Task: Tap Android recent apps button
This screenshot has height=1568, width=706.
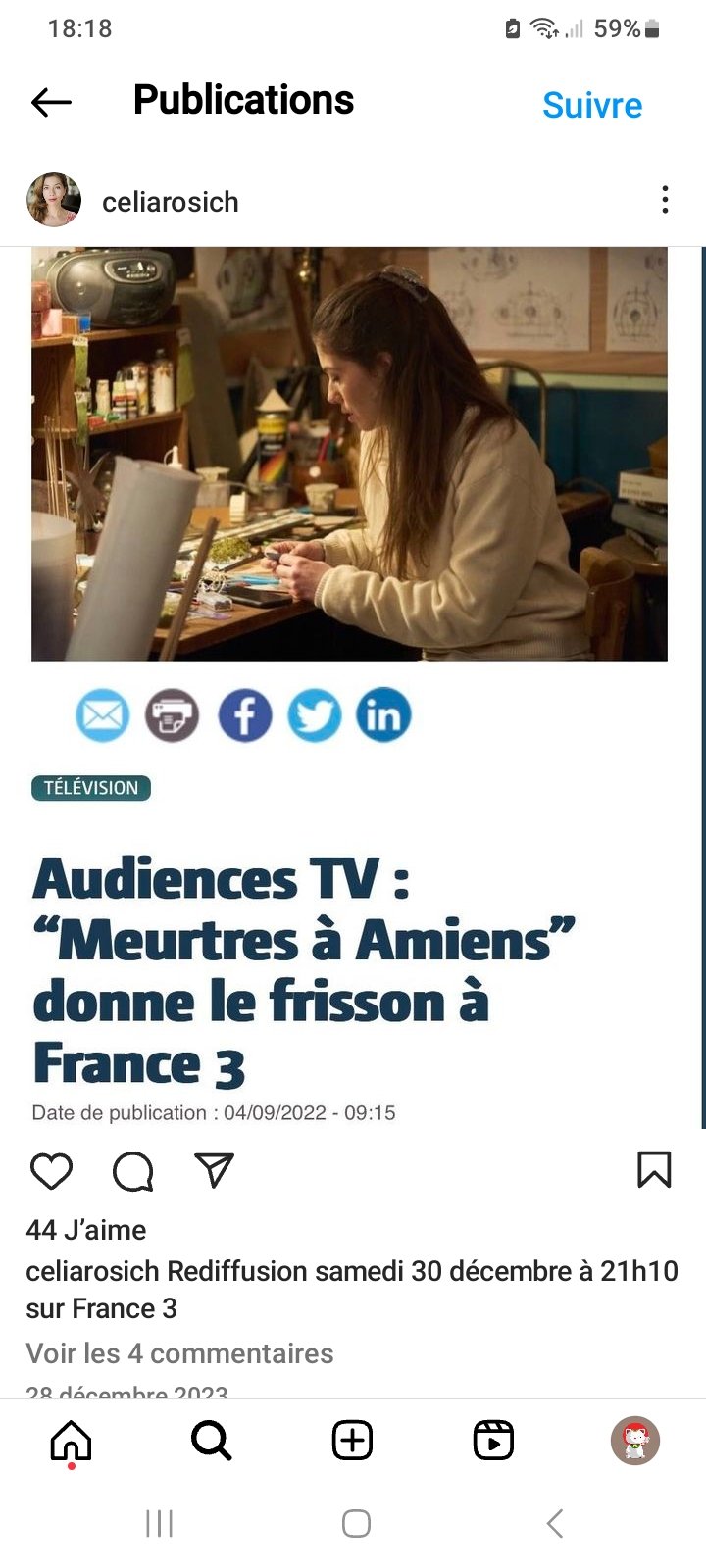Action: coord(159,1523)
